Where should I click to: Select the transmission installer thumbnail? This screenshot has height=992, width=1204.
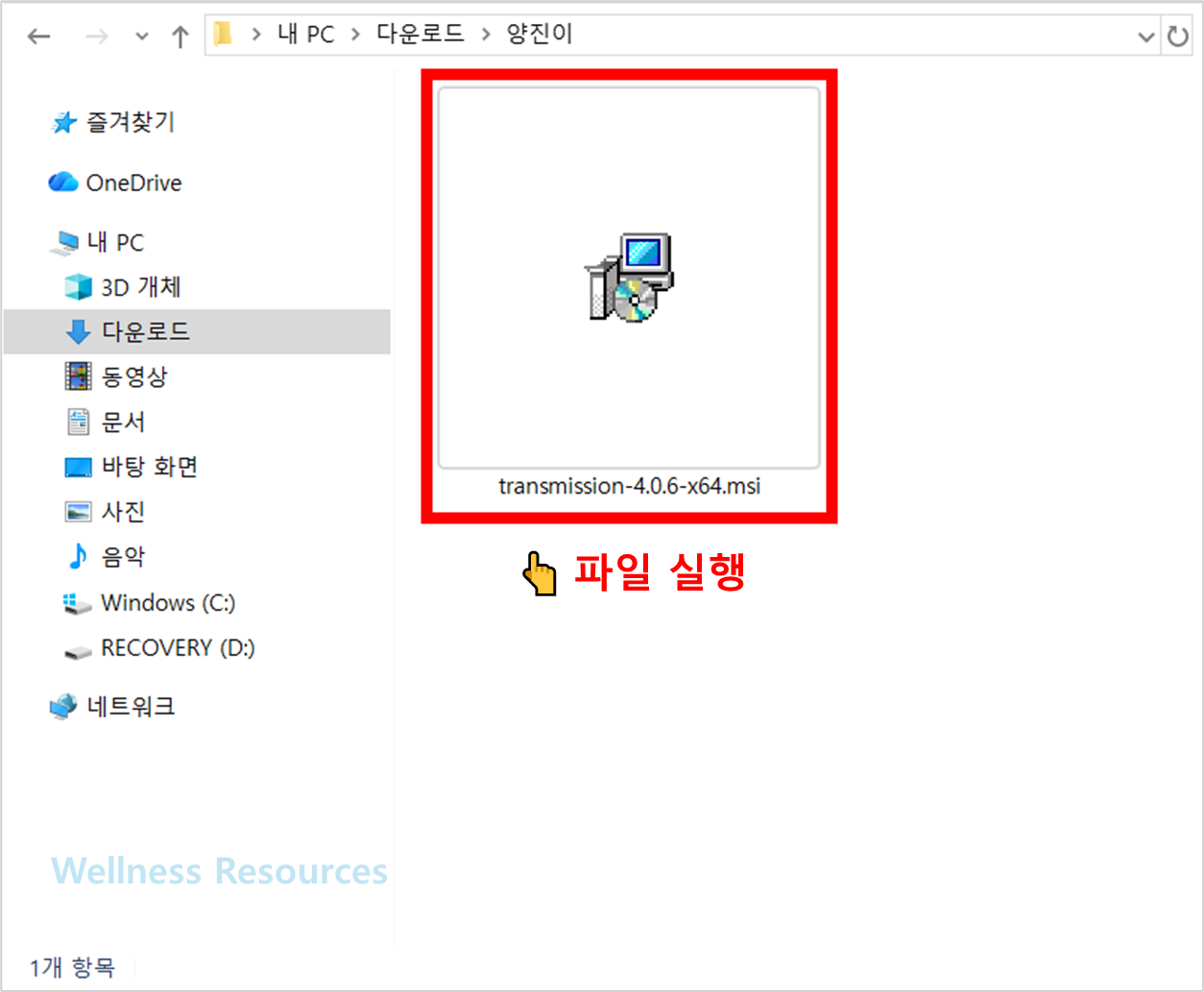[629, 278]
